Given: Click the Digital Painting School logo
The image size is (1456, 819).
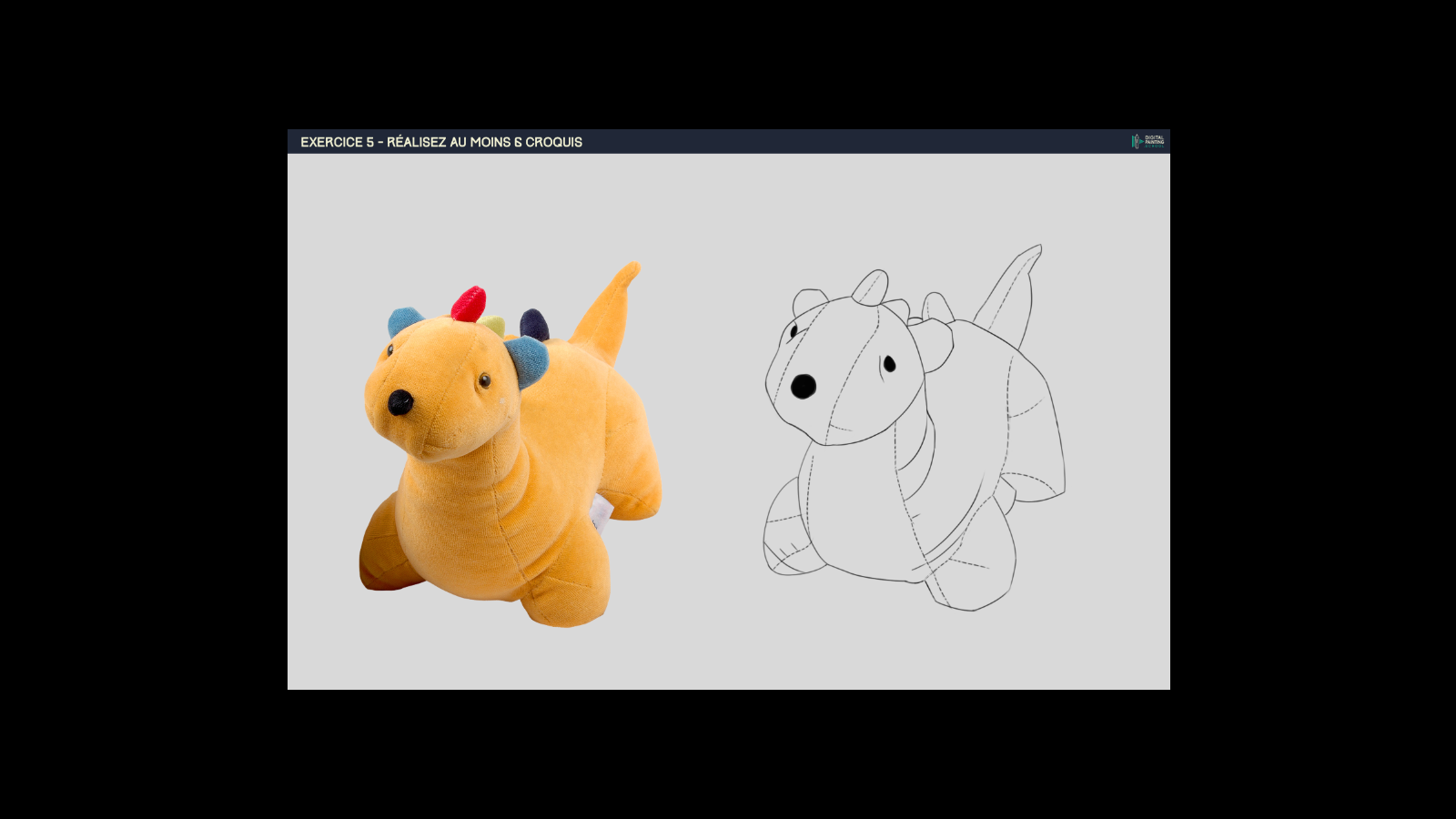Looking at the screenshot, I should pyautogui.click(x=1148, y=141).
